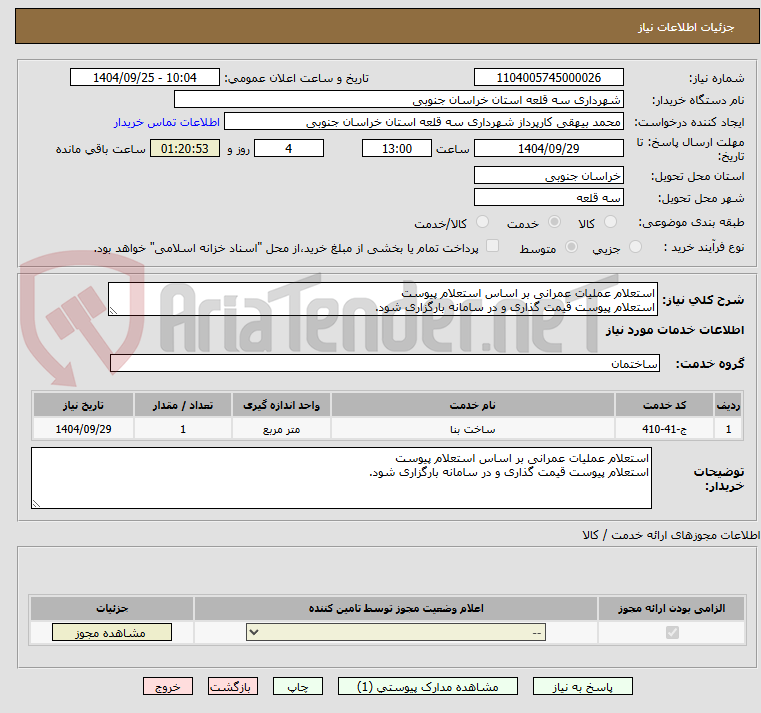Click the بازگشت back button
The width and height of the screenshot is (761, 713).
pos(233,686)
